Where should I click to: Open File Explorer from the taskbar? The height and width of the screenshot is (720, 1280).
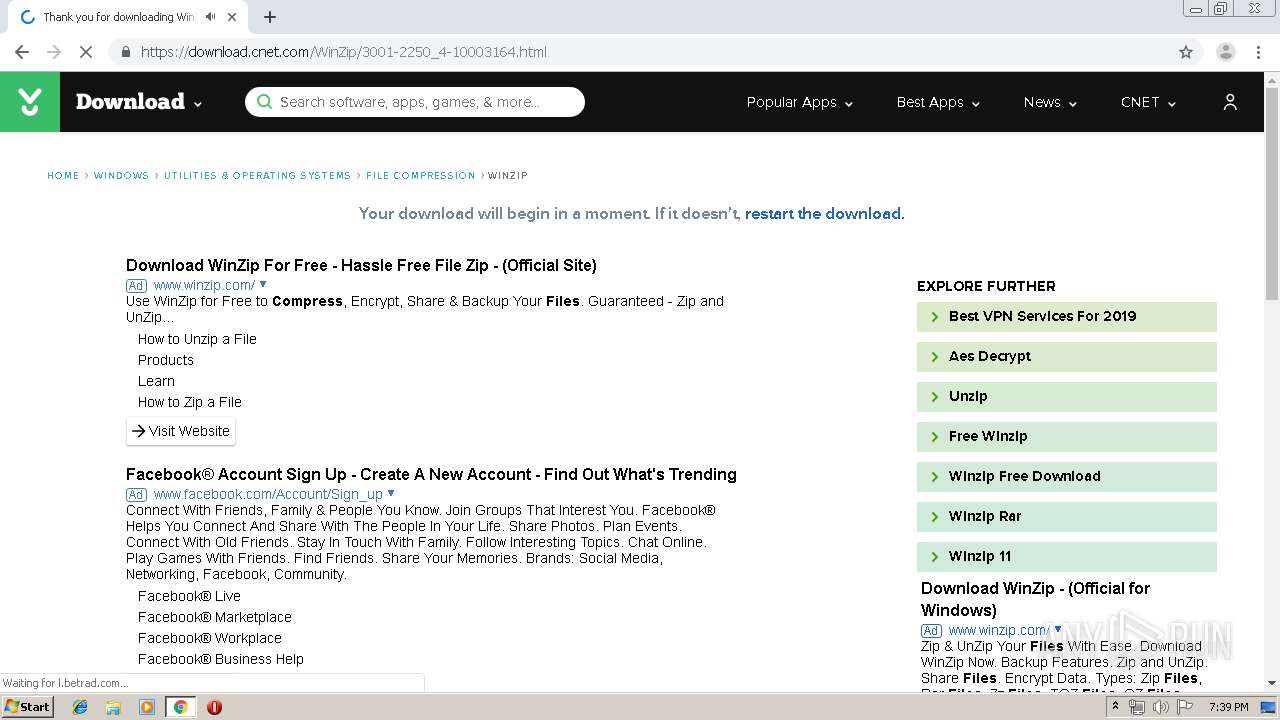pos(113,707)
